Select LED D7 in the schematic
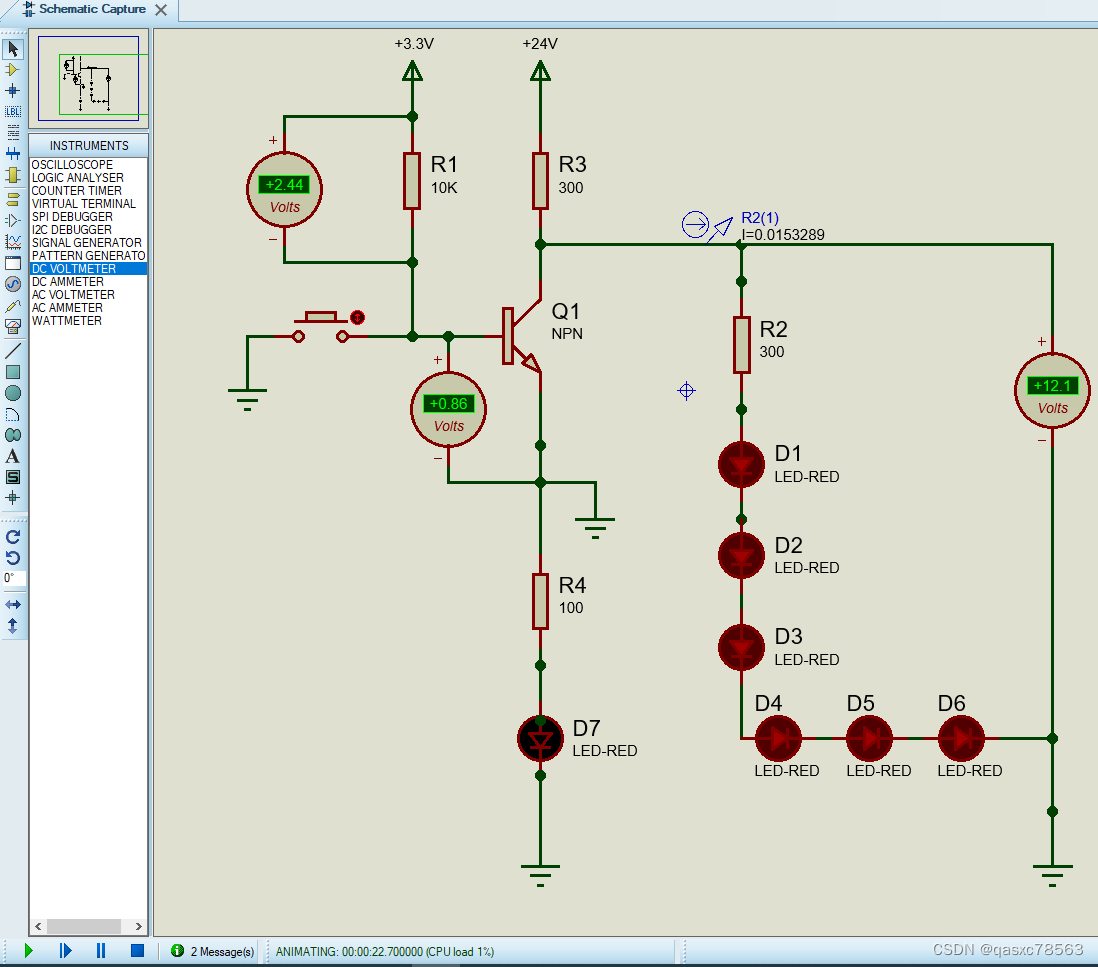Image resolution: width=1098 pixels, height=967 pixels. (x=540, y=739)
